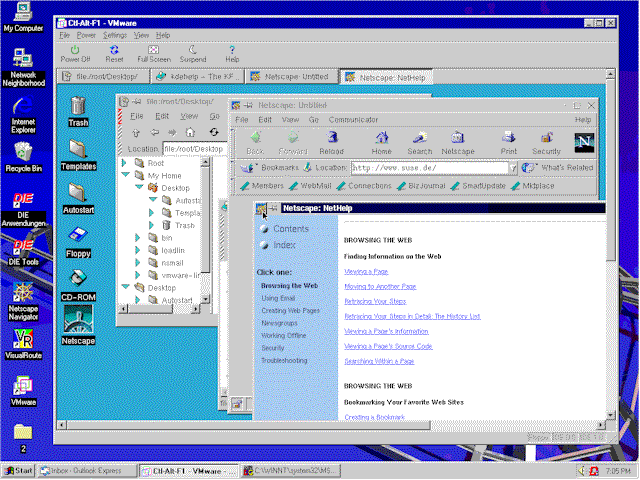The width and height of the screenshot is (640, 480).
Task: Launch Netscape from the KDE desktop icon
Action: pos(78,325)
